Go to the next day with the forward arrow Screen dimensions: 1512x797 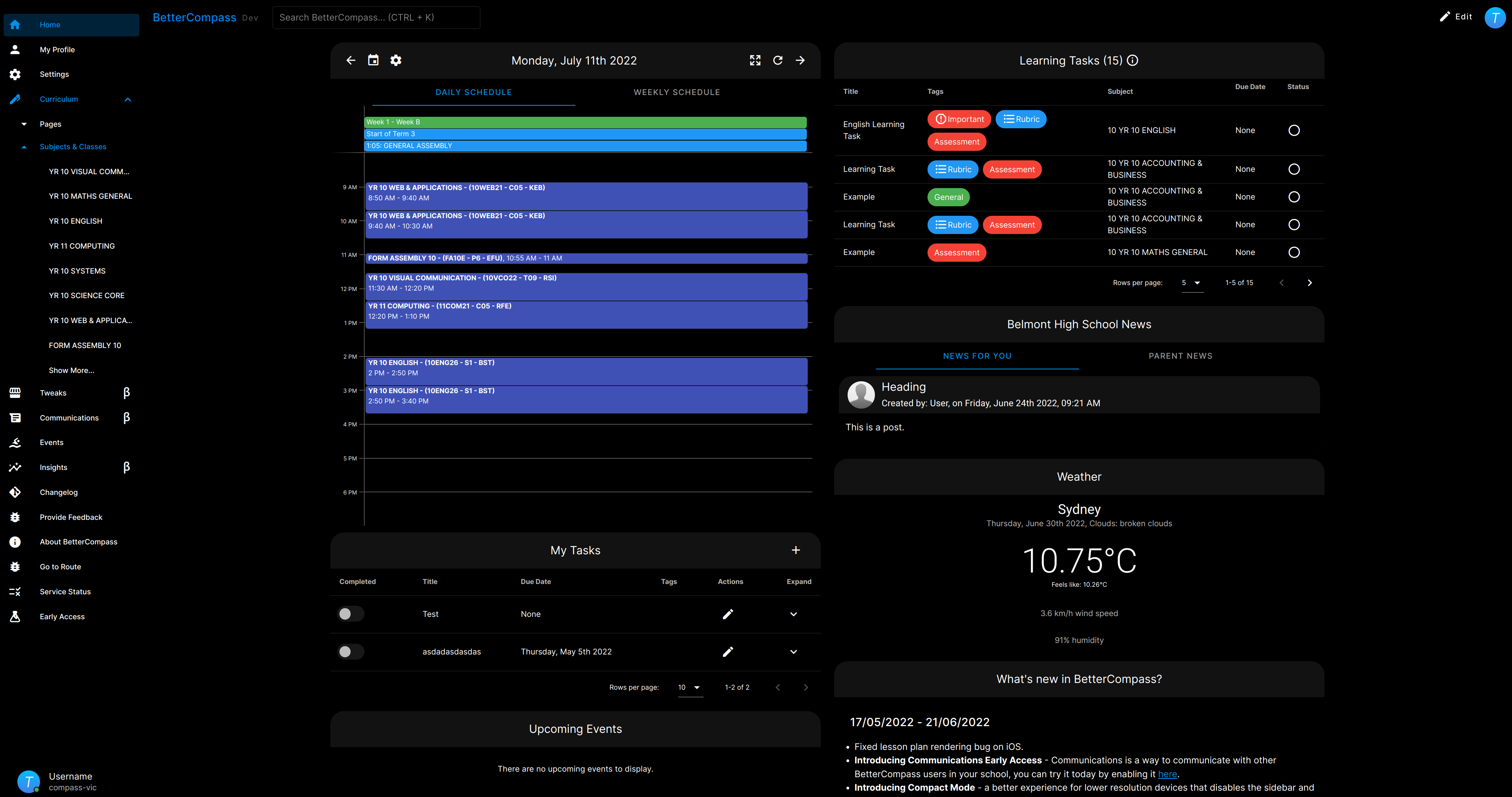click(800, 60)
